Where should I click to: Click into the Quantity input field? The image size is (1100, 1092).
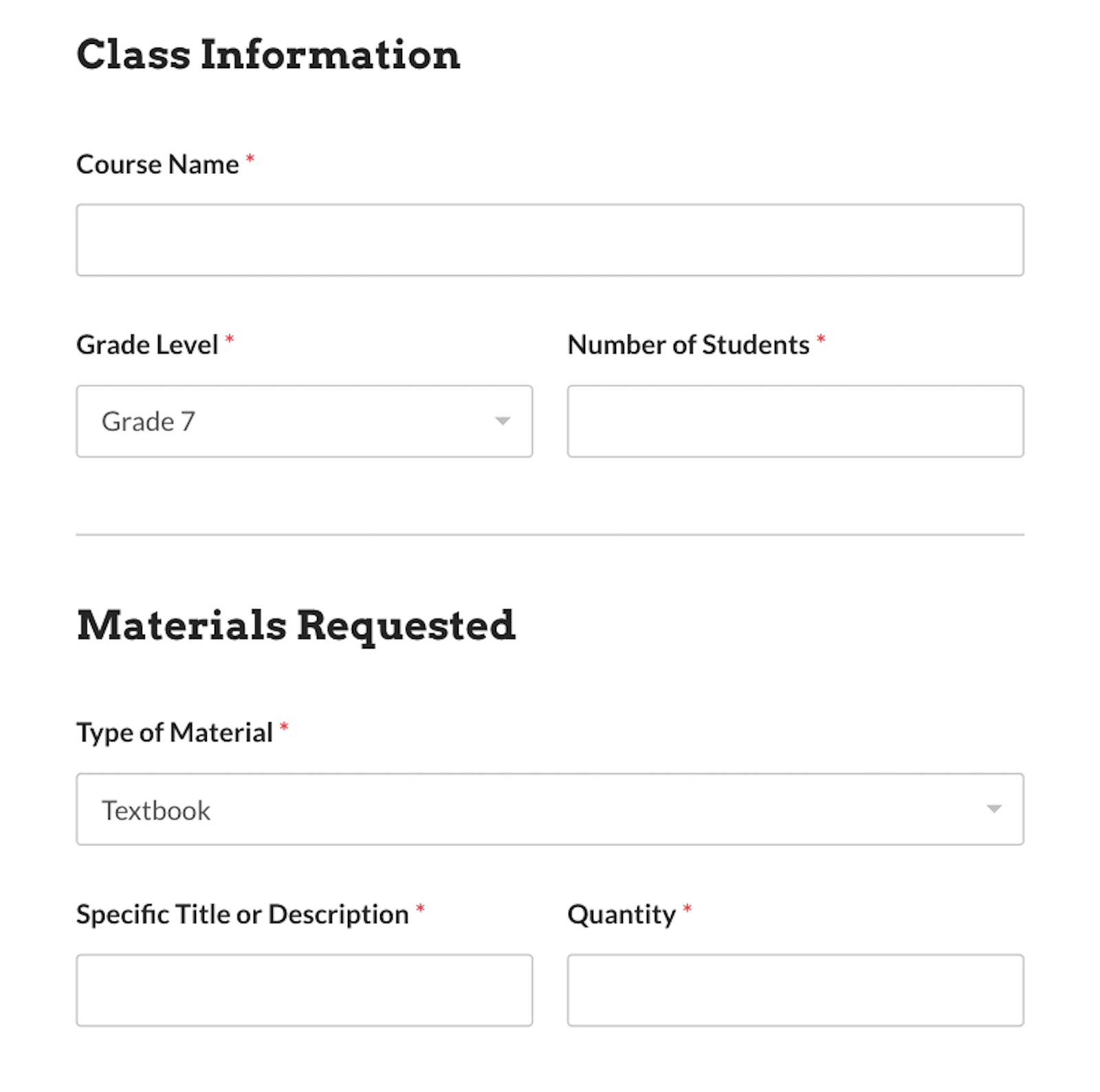(795, 990)
